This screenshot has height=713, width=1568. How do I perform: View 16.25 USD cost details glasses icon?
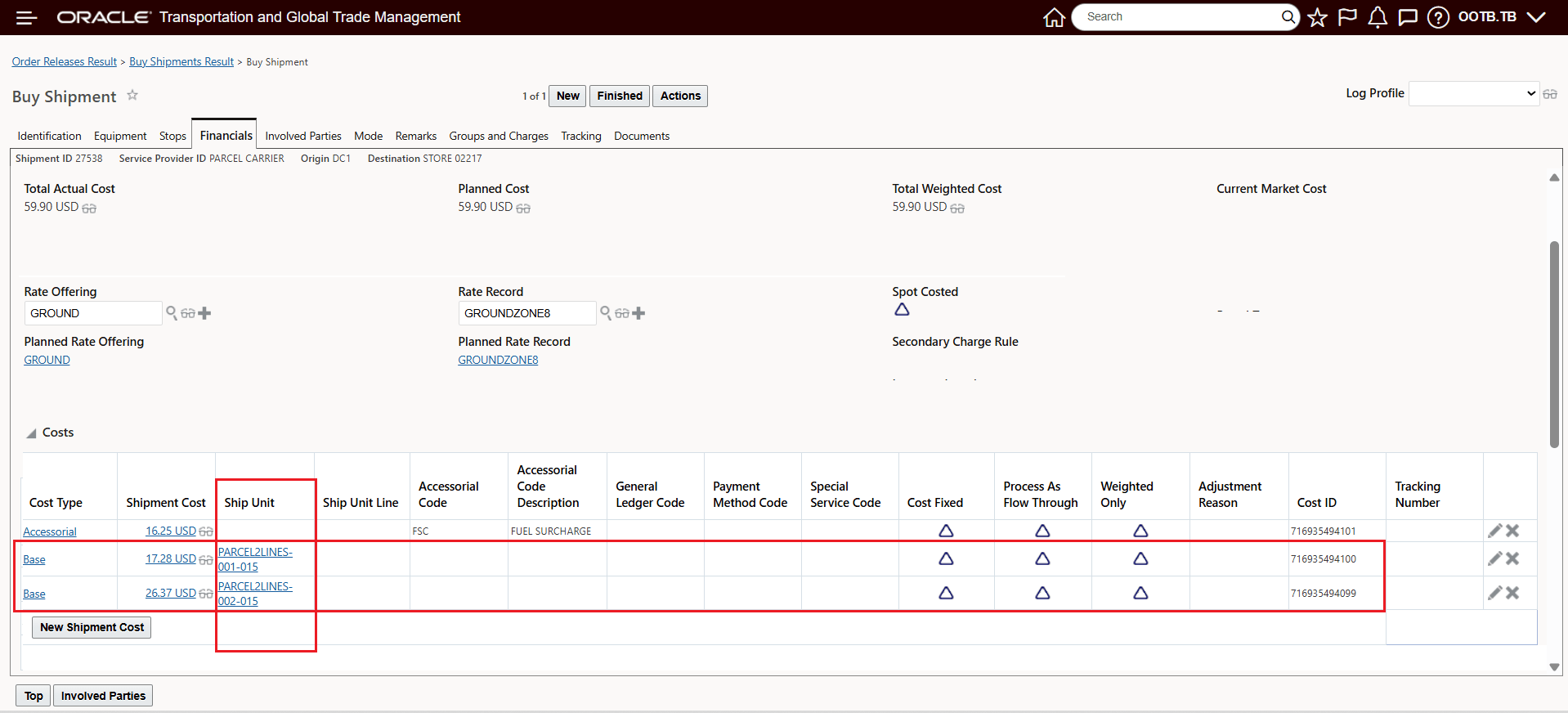[x=206, y=532]
